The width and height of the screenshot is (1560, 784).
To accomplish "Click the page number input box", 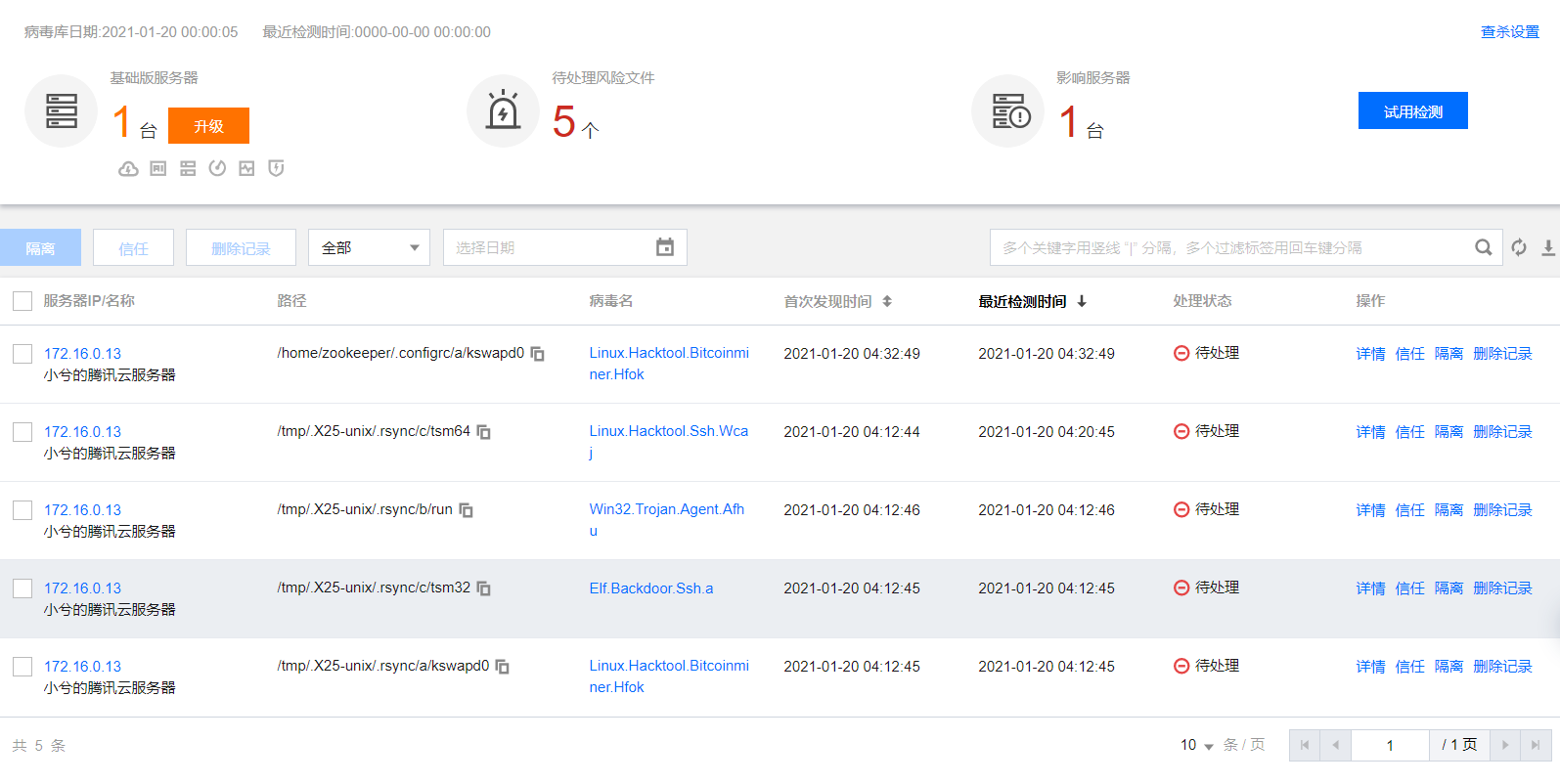I will [x=1390, y=745].
